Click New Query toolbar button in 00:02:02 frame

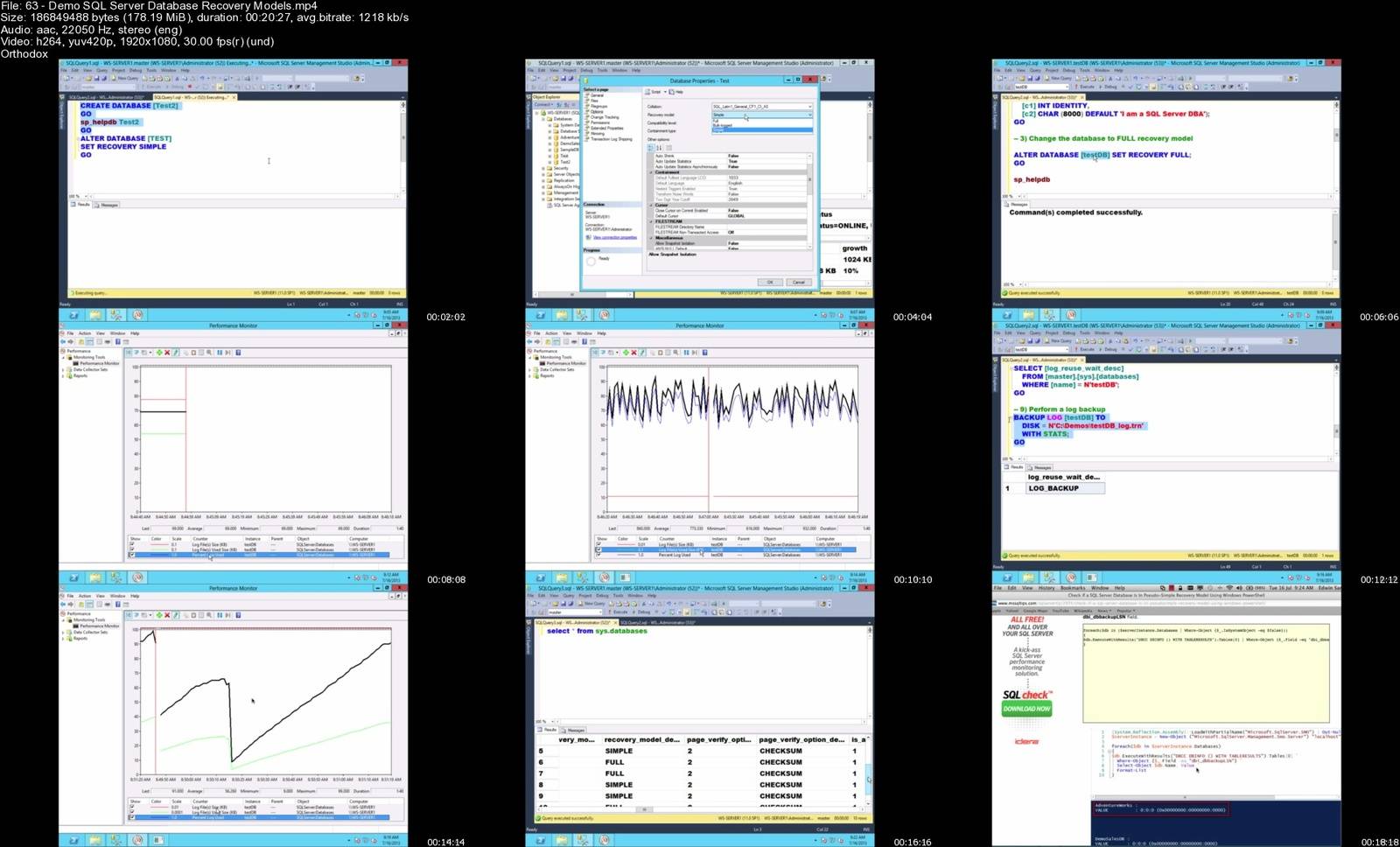click(x=125, y=78)
